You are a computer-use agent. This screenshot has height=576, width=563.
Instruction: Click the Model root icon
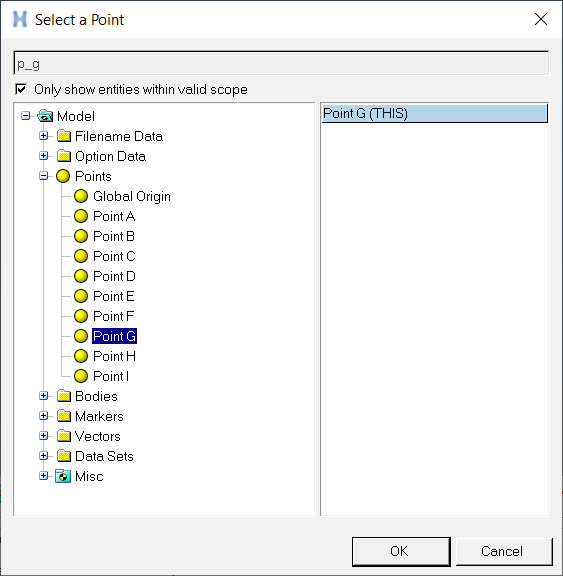pyautogui.click(x=45, y=116)
